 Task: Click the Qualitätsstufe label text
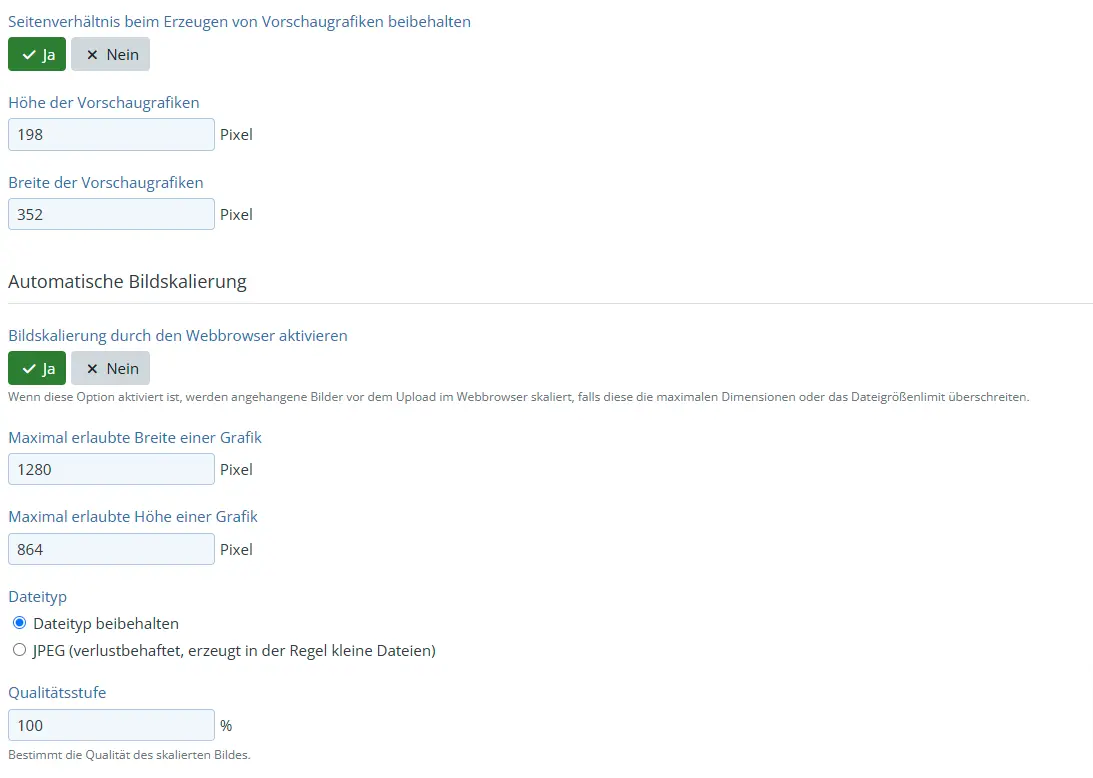tap(57, 692)
